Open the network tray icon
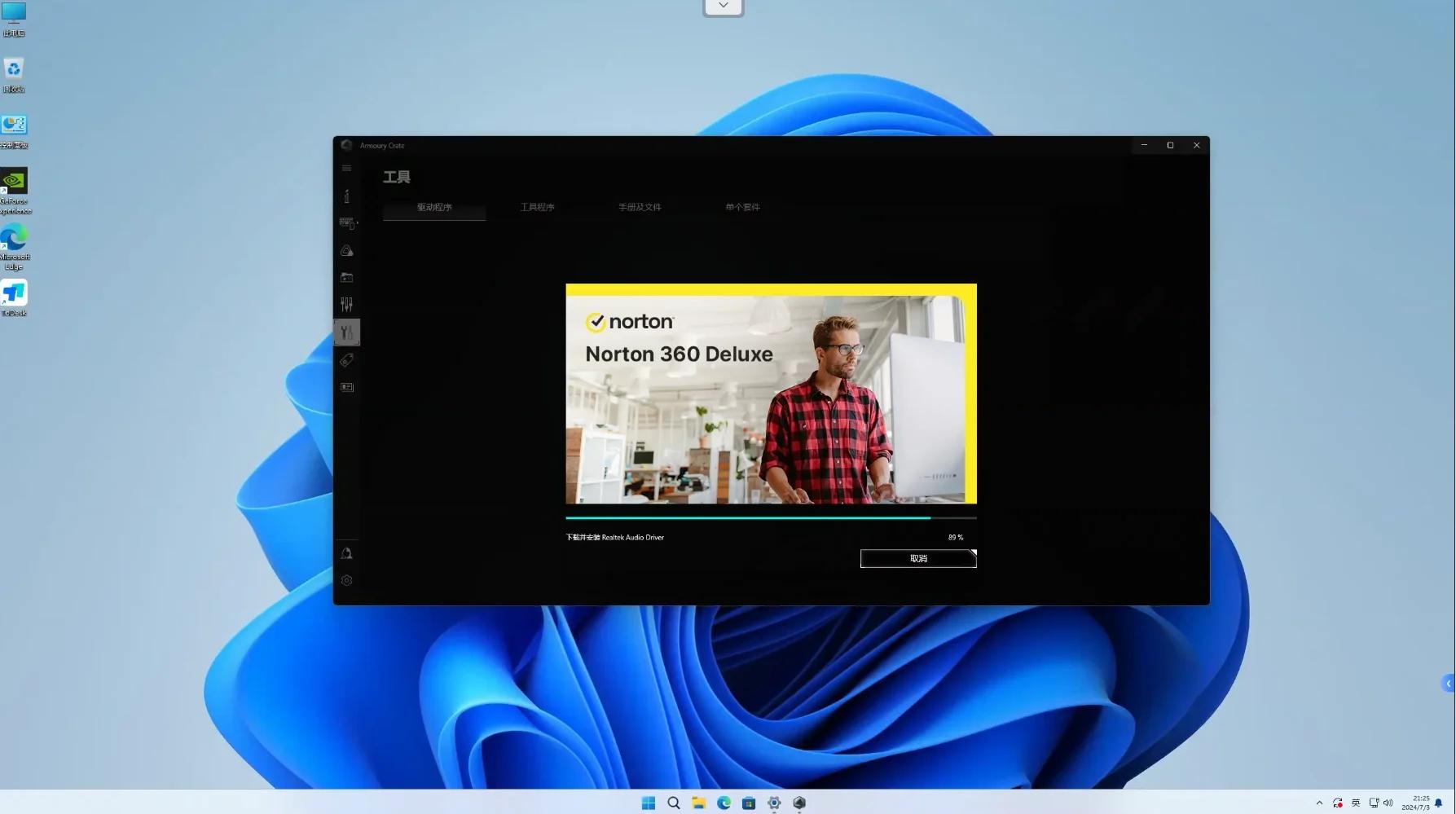This screenshot has width=1456, height=814. click(x=1374, y=803)
